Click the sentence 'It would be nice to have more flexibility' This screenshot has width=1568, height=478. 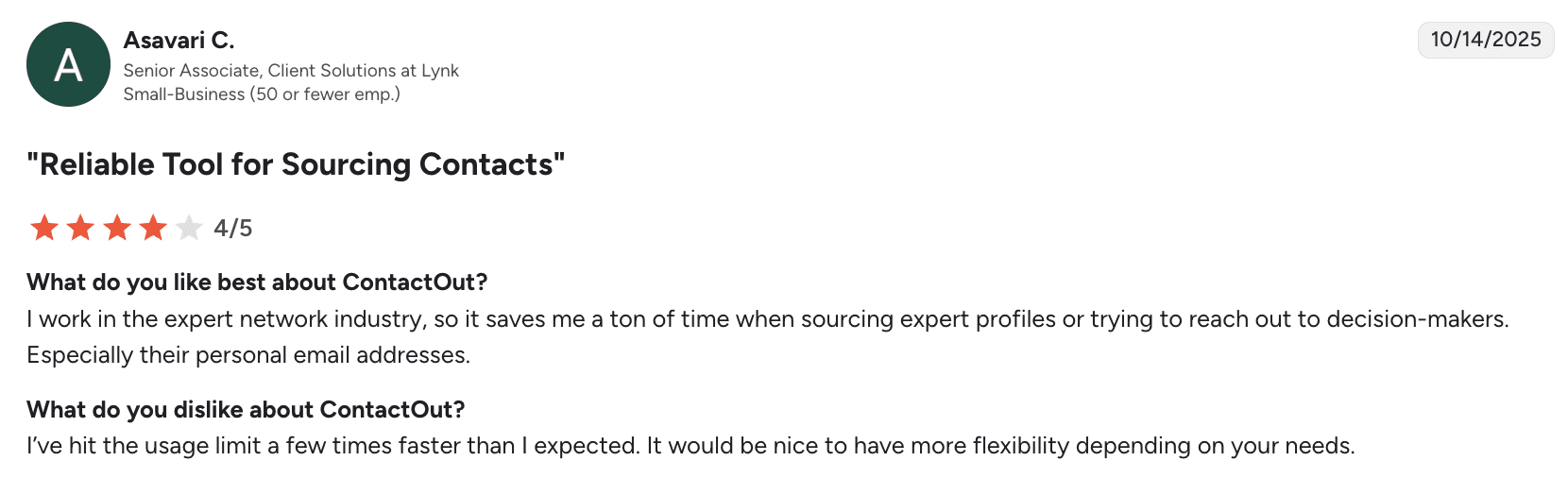[1001, 446]
